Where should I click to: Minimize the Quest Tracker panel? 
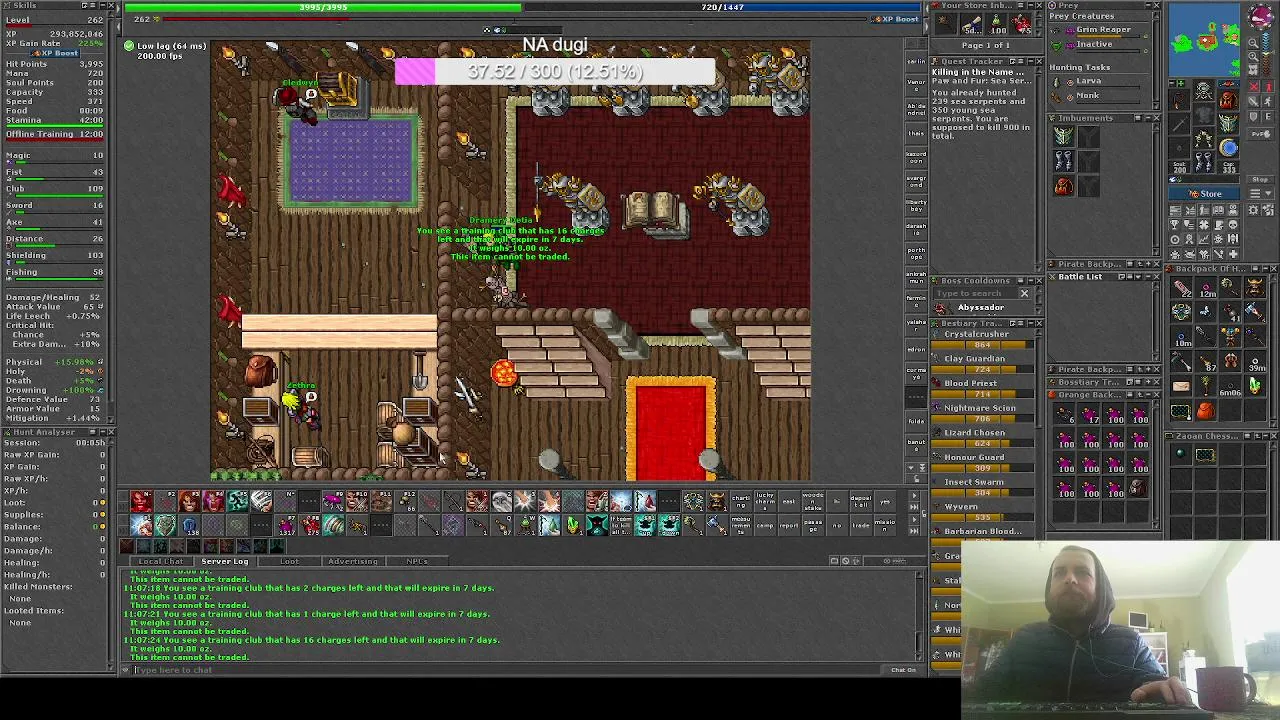1031,61
